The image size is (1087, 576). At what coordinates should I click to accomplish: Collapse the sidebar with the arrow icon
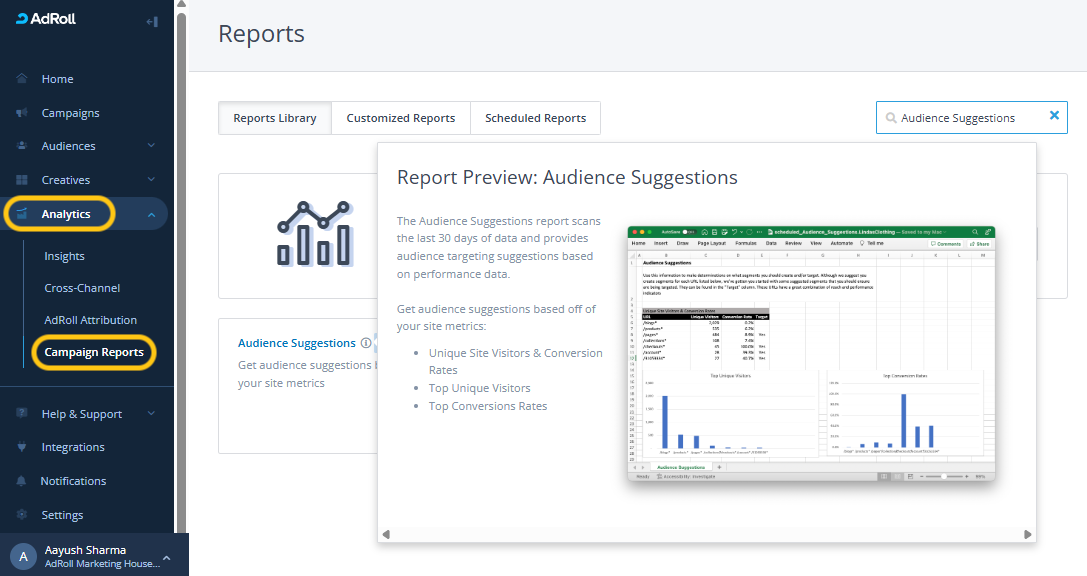tap(151, 21)
